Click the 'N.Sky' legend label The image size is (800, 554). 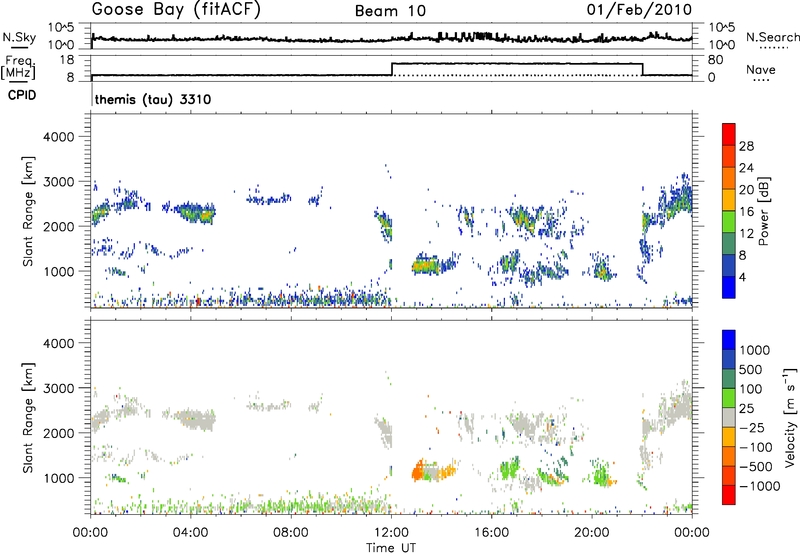click(x=19, y=37)
